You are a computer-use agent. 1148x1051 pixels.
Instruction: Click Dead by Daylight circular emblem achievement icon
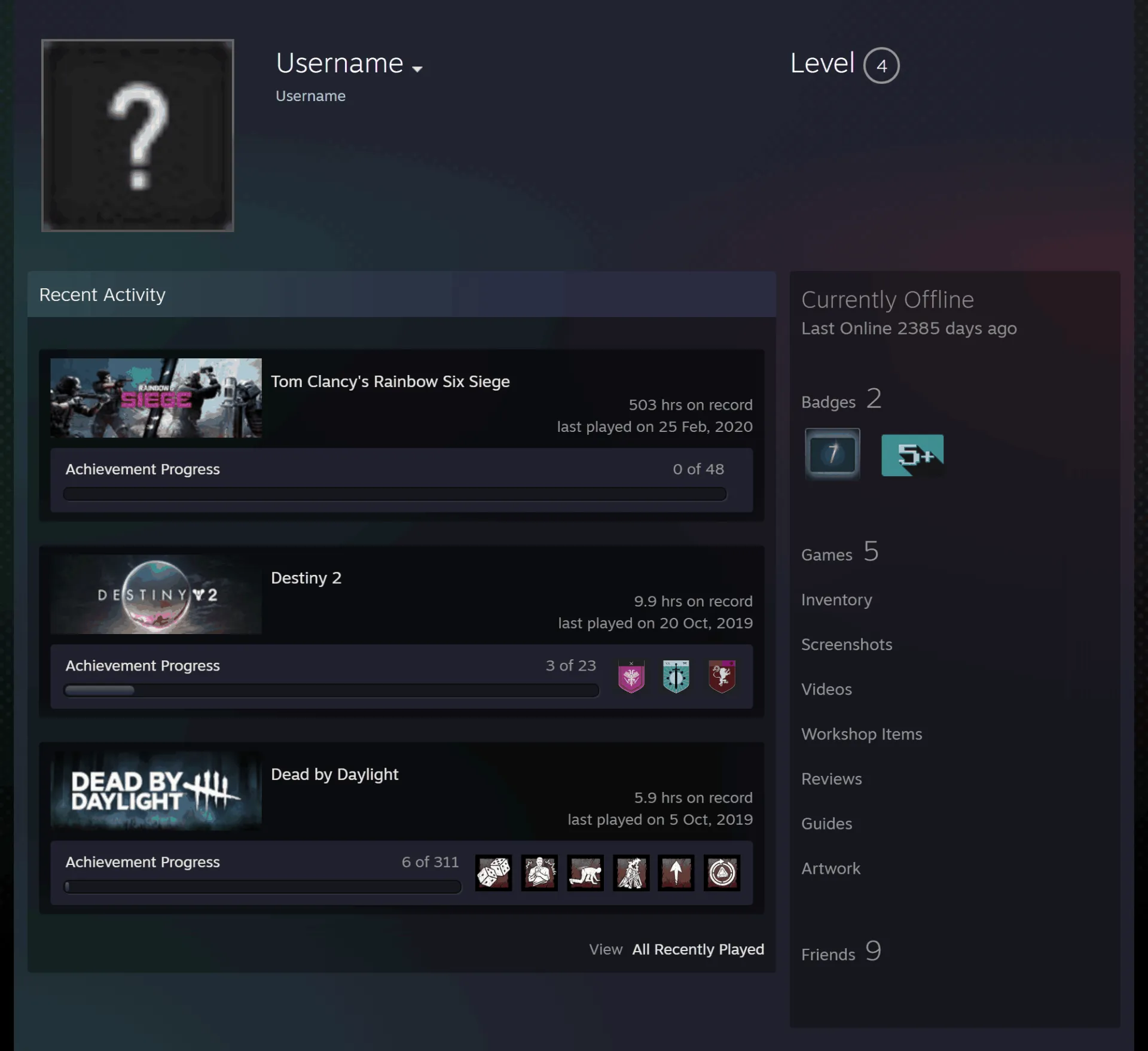[x=722, y=873]
